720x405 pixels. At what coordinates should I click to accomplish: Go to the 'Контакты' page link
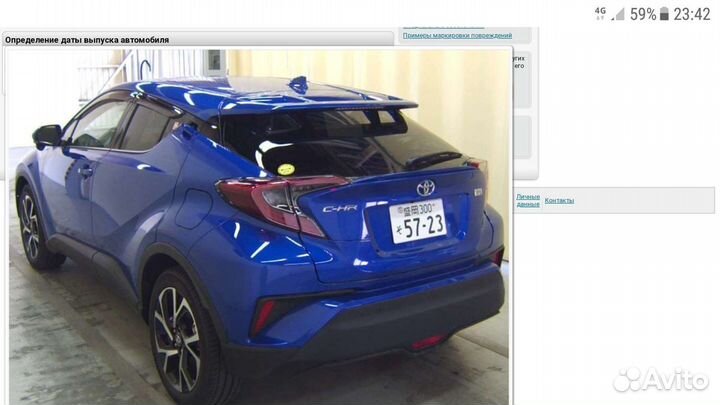click(559, 201)
